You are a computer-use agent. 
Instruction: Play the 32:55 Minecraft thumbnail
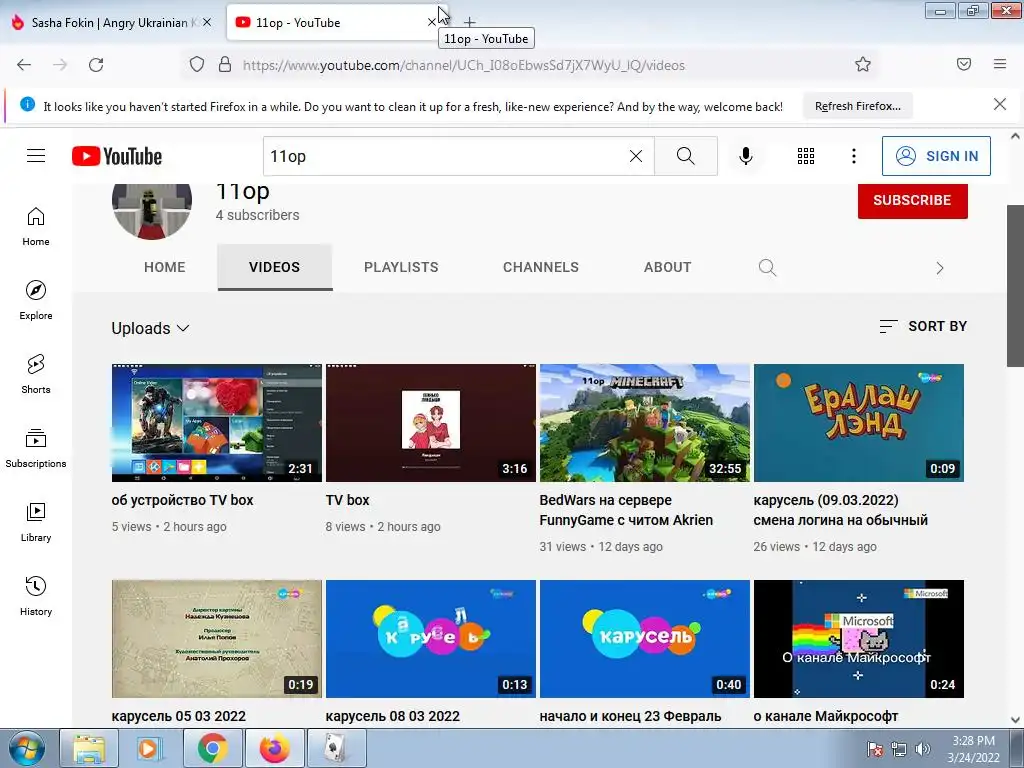click(x=645, y=423)
